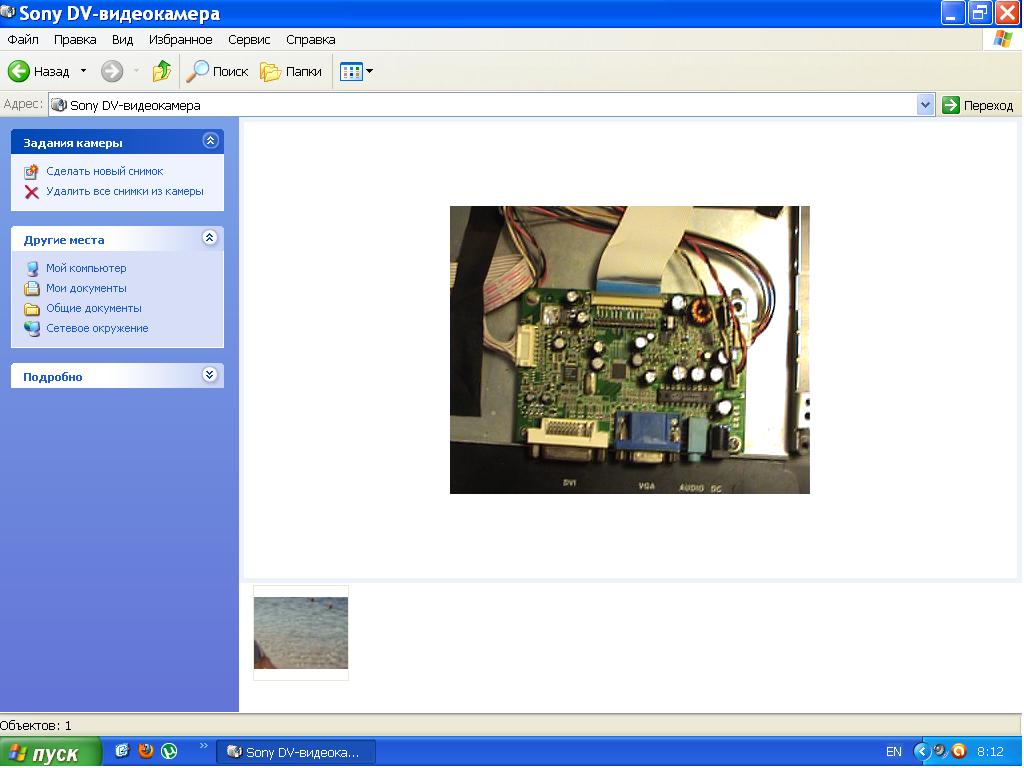Collapse the Задания камеры panel
This screenshot has height=768, width=1024.
(210, 141)
